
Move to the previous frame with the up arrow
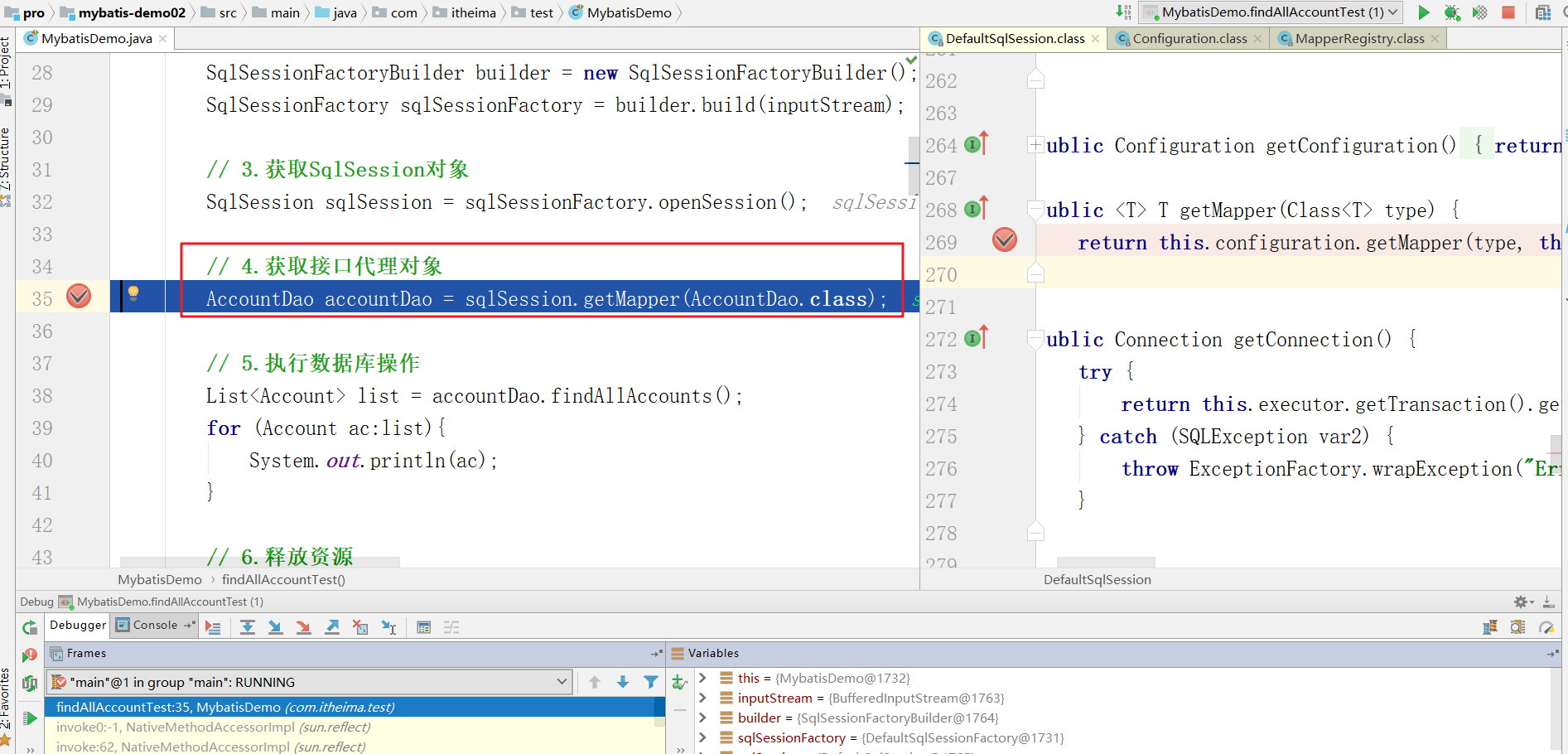point(594,682)
